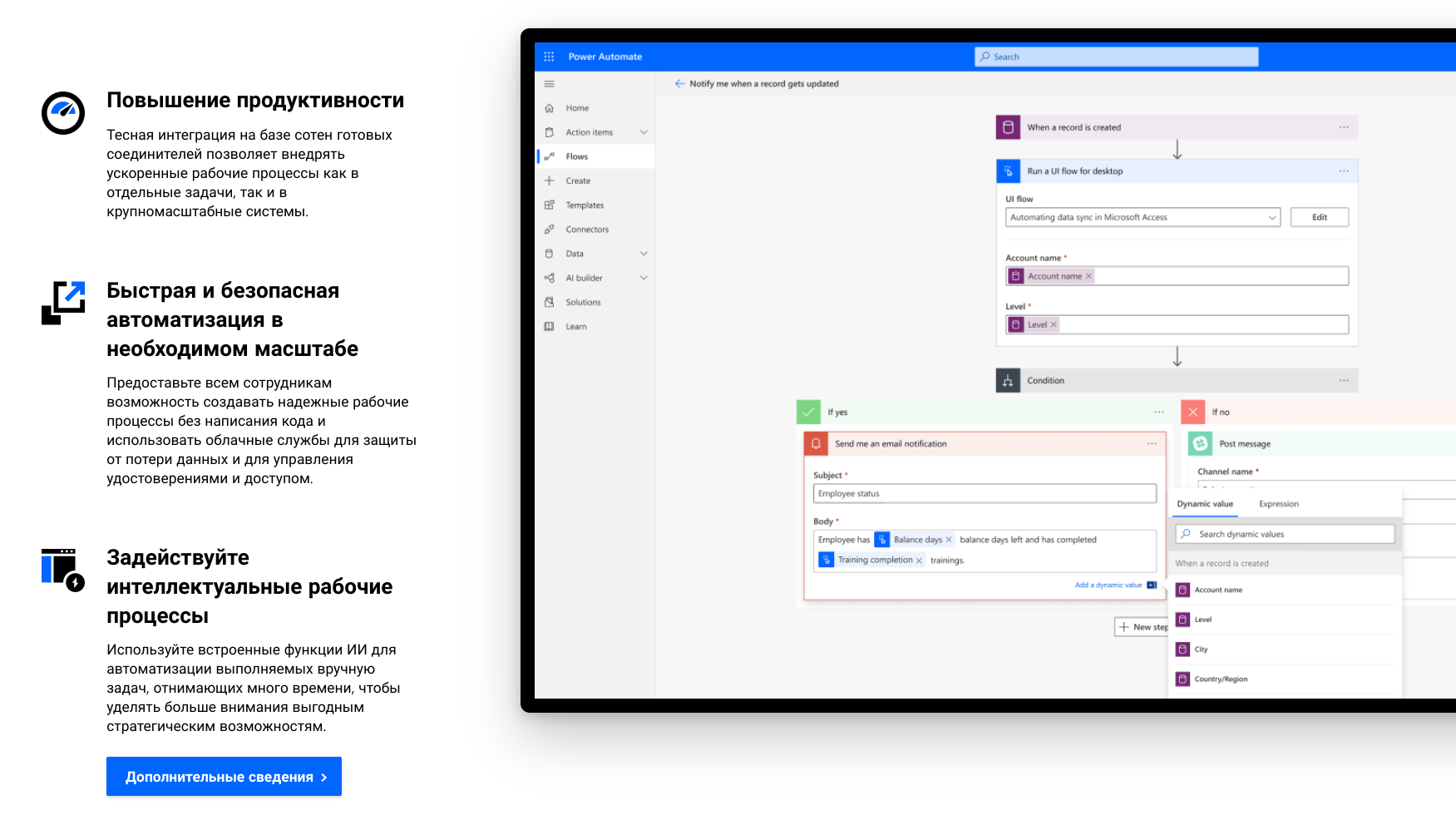Click the Templates icon in the sidebar
The width and height of the screenshot is (1456, 820).
(x=549, y=205)
